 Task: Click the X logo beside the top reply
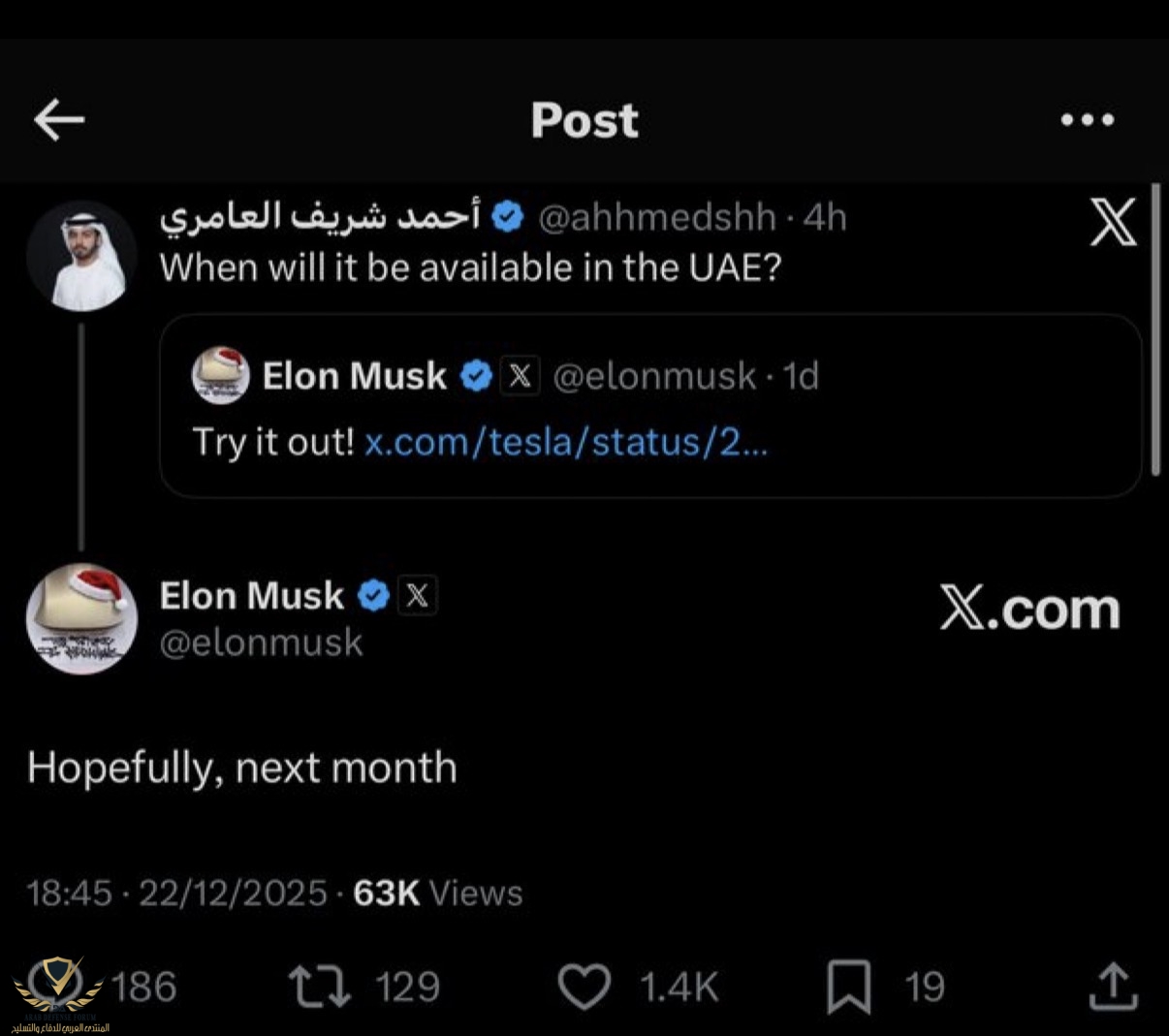pos(1113,223)
